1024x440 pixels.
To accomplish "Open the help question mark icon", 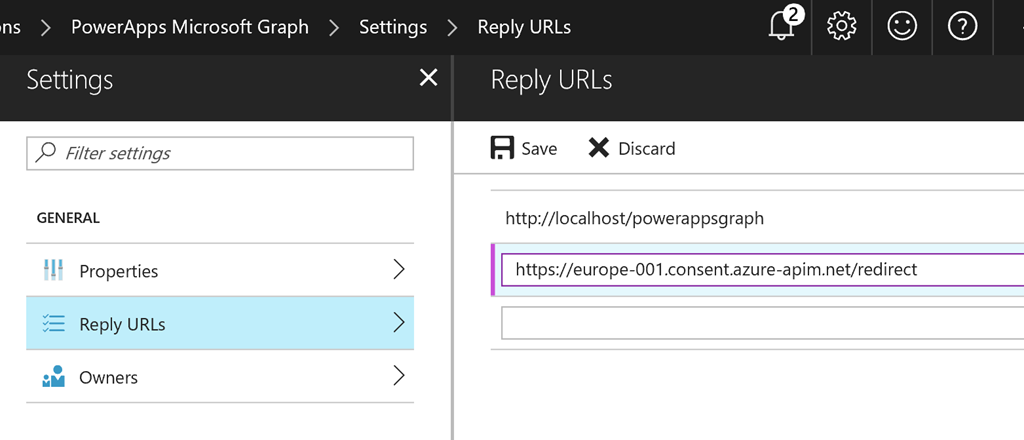I will [962, 26].
